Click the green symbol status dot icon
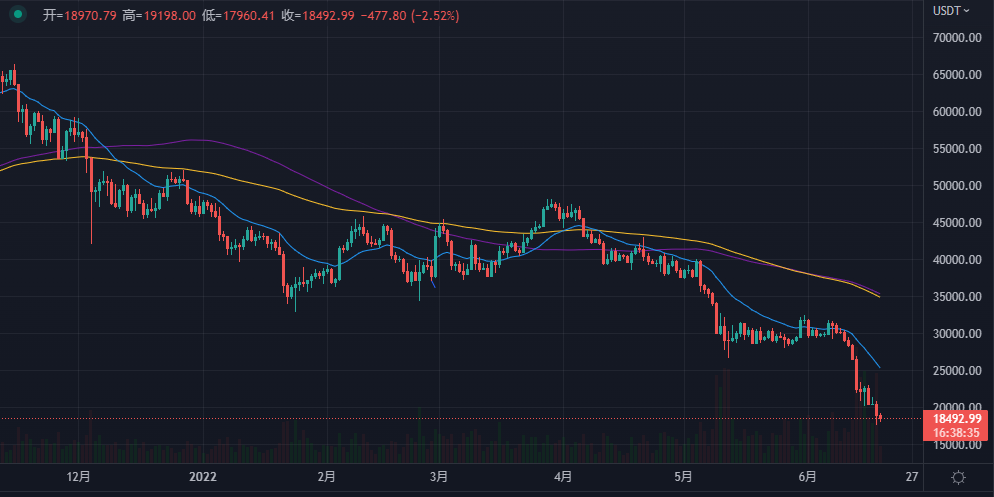This screenshot has width=994, height=497. coord(18,15)
